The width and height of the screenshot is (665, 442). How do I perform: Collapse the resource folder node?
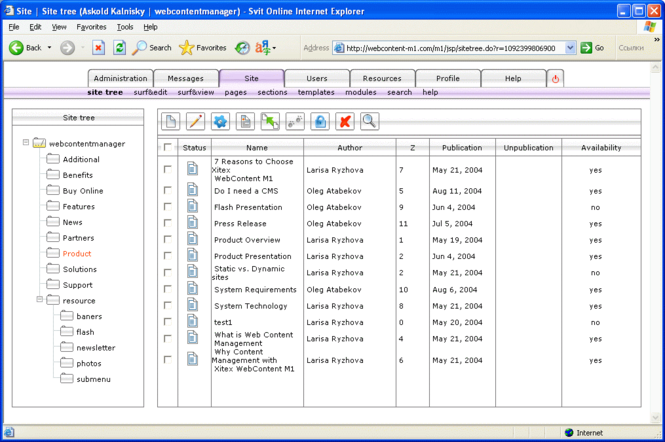(39, 299)
